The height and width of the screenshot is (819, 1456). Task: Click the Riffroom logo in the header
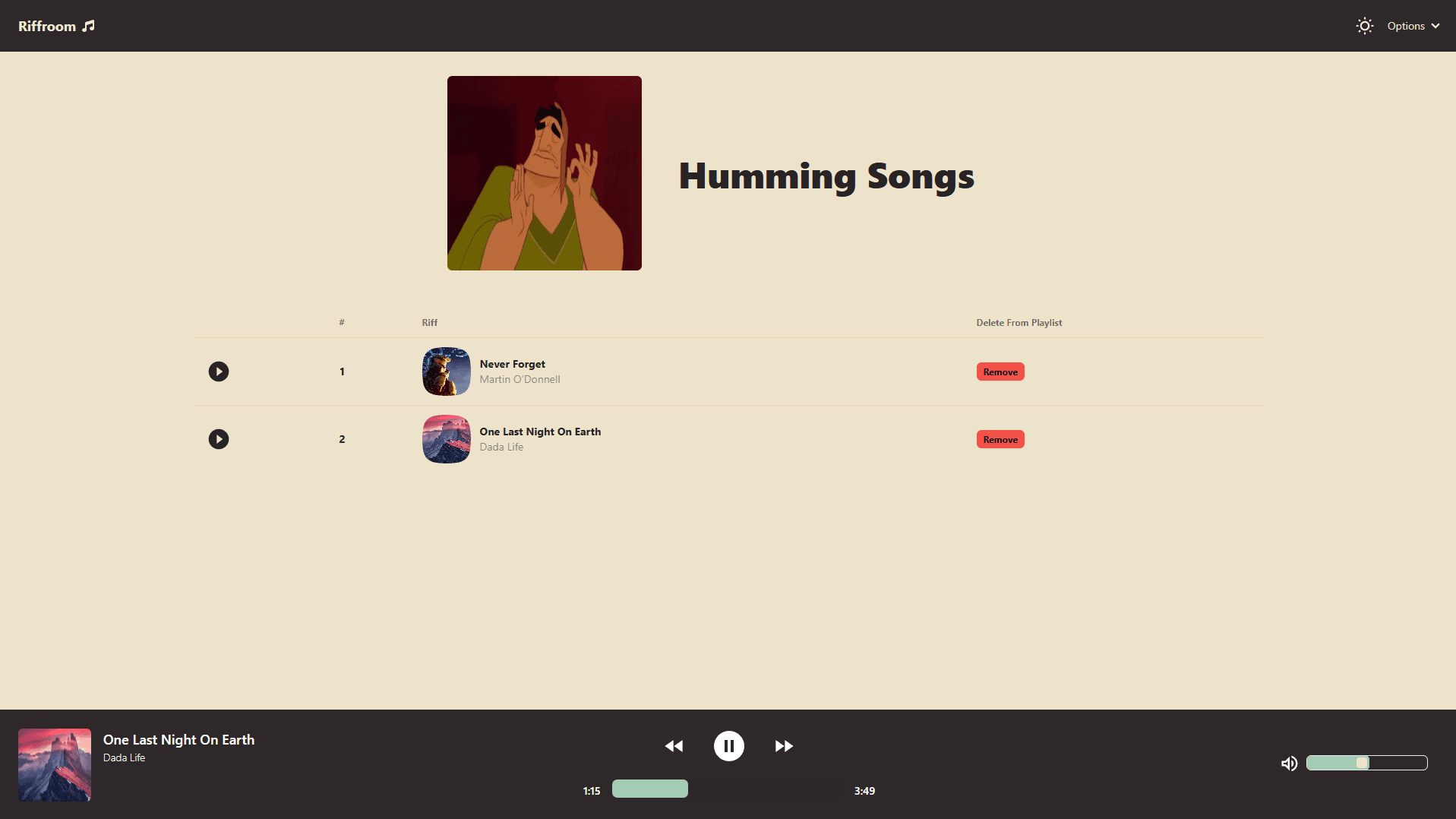pyautogui.click(x=56, y=26)
